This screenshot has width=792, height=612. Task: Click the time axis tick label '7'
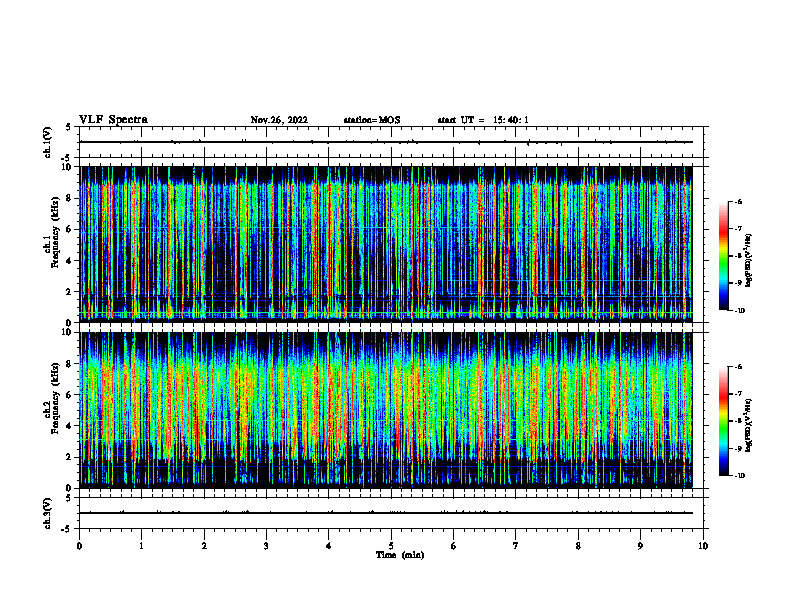click(x=516, y=546)
